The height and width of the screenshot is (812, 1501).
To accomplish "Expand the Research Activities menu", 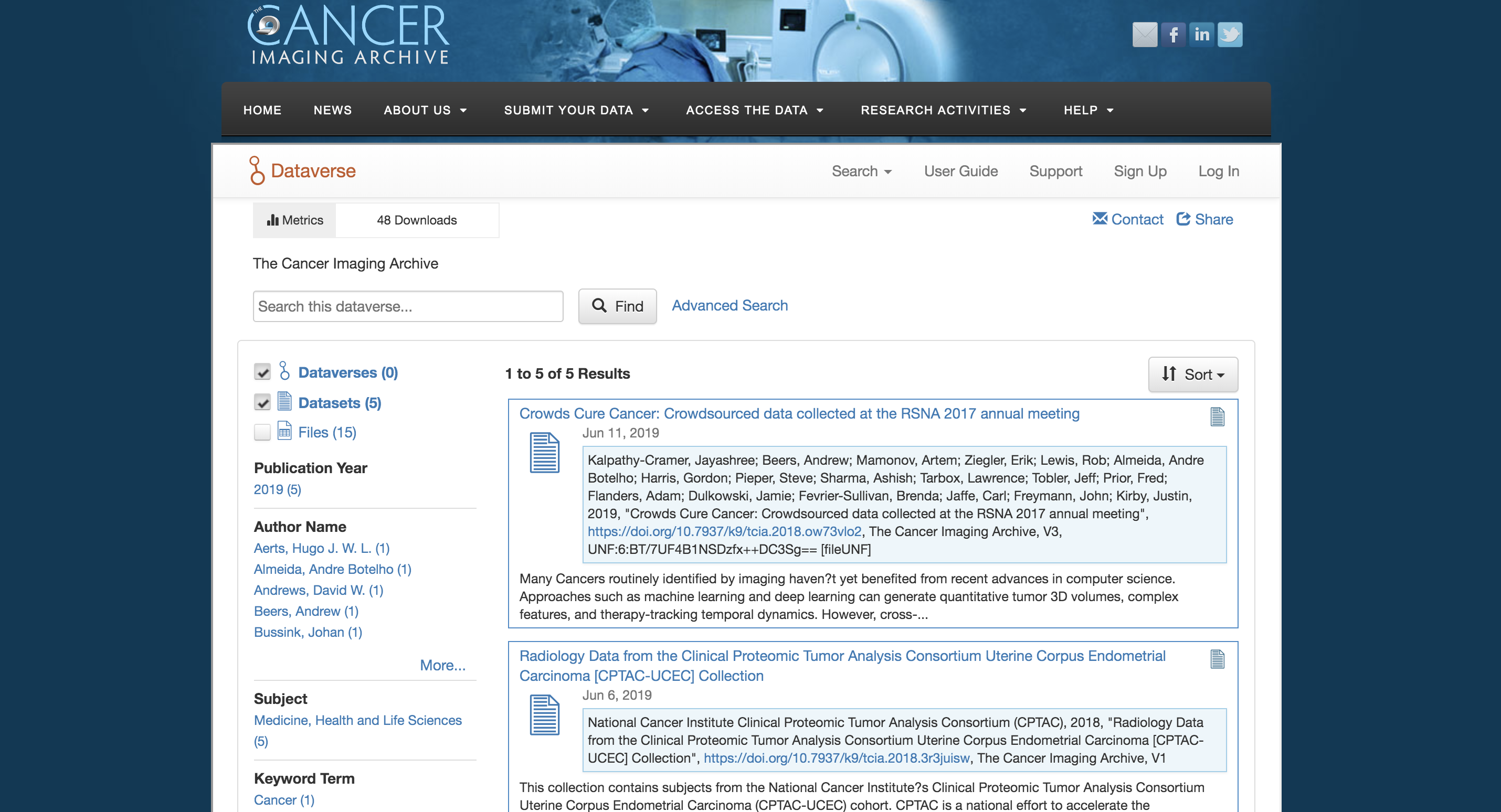I will point(943,110).
